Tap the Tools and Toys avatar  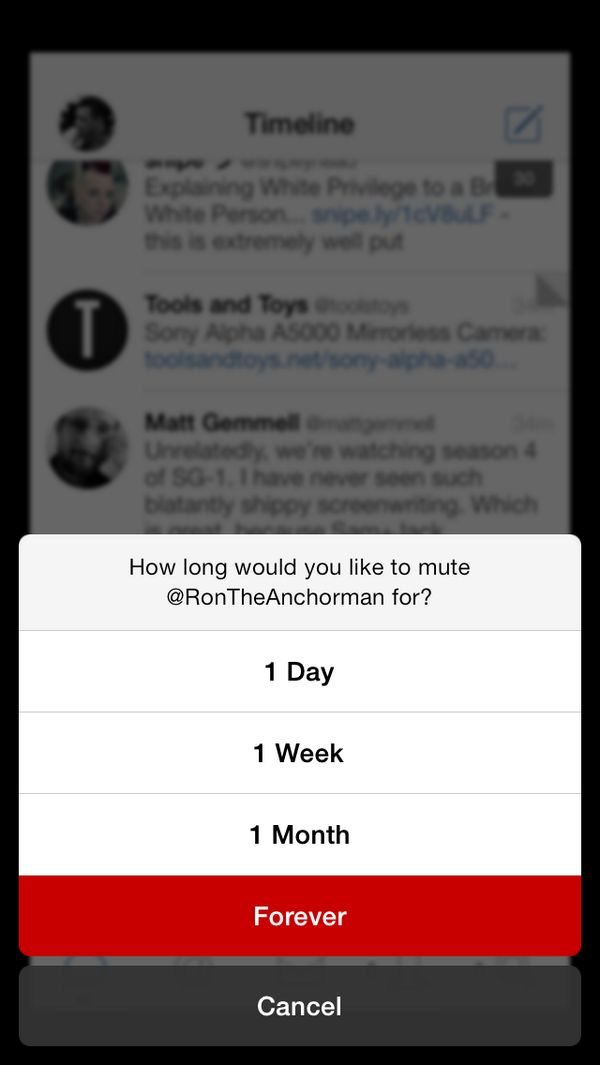click(x=87, y=330)
